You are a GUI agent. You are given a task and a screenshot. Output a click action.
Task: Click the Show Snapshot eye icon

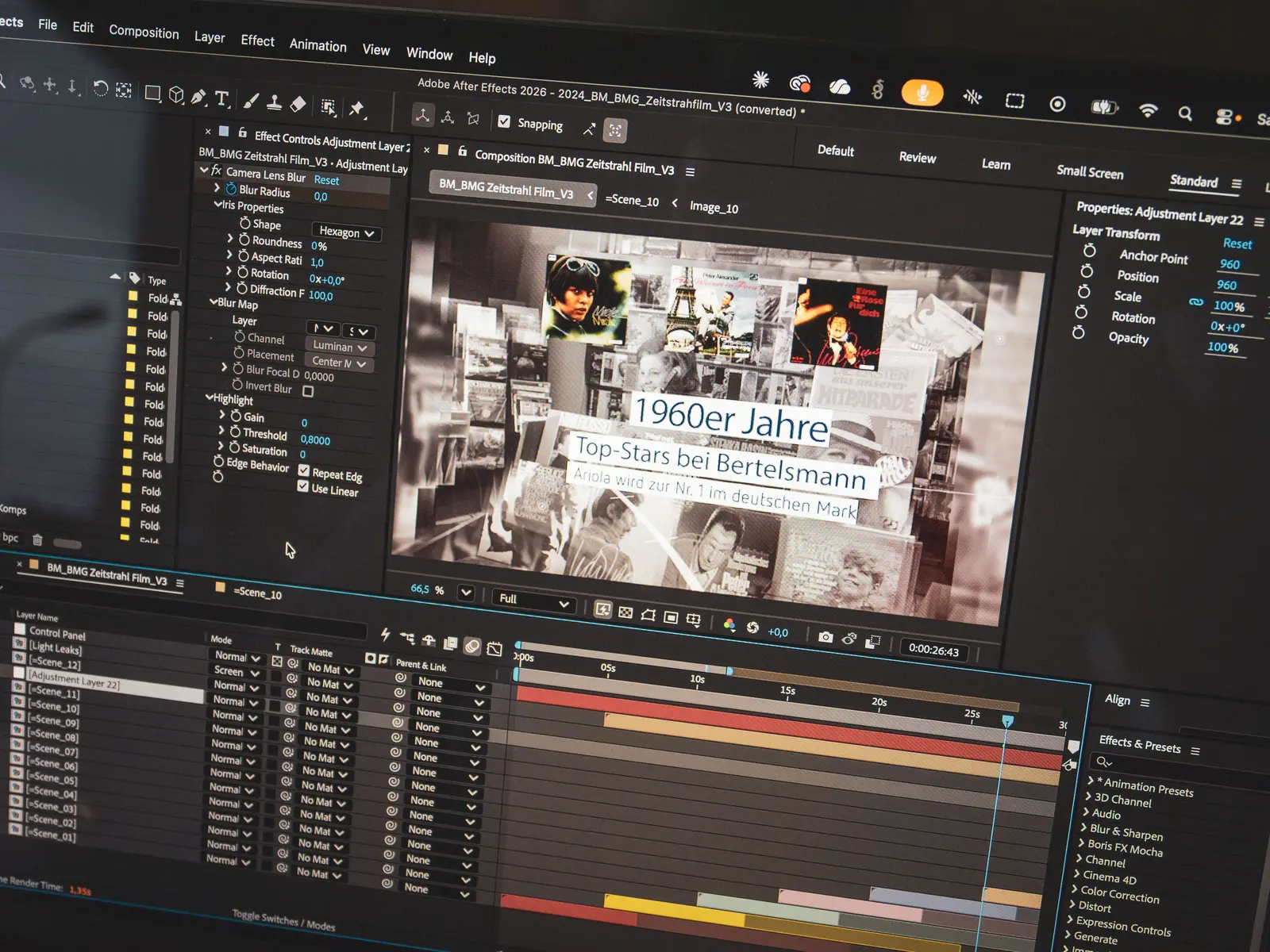pyautogui.click(x=849, y=639)
